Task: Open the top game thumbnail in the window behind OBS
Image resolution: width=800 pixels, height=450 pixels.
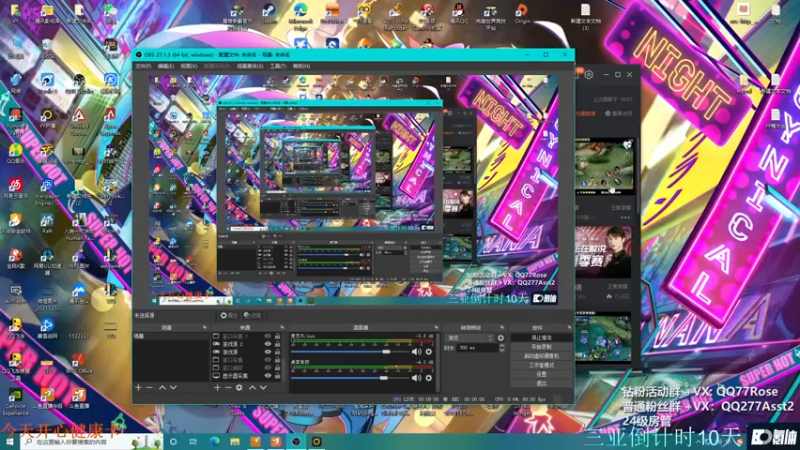Action: tap(604, 166)
